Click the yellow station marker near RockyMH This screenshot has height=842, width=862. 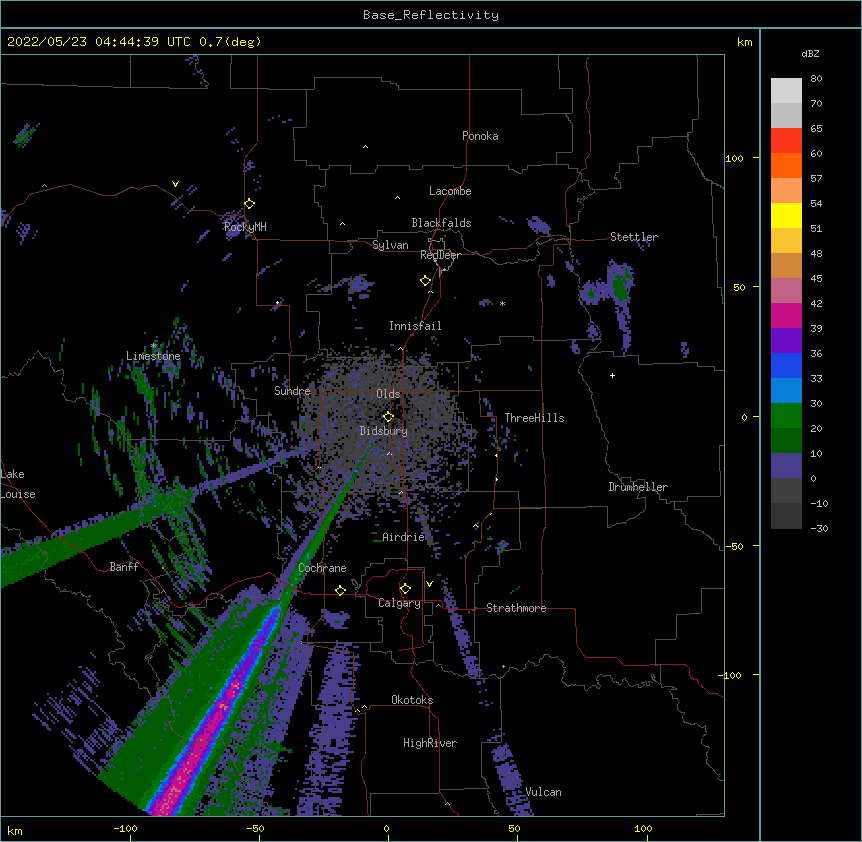click(x=250, y=204)
